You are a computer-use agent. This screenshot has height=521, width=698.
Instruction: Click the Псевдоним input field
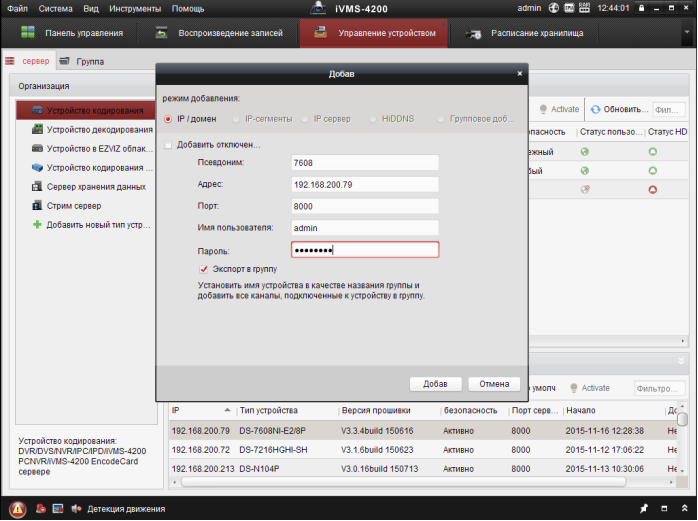[x=365, y=163]
